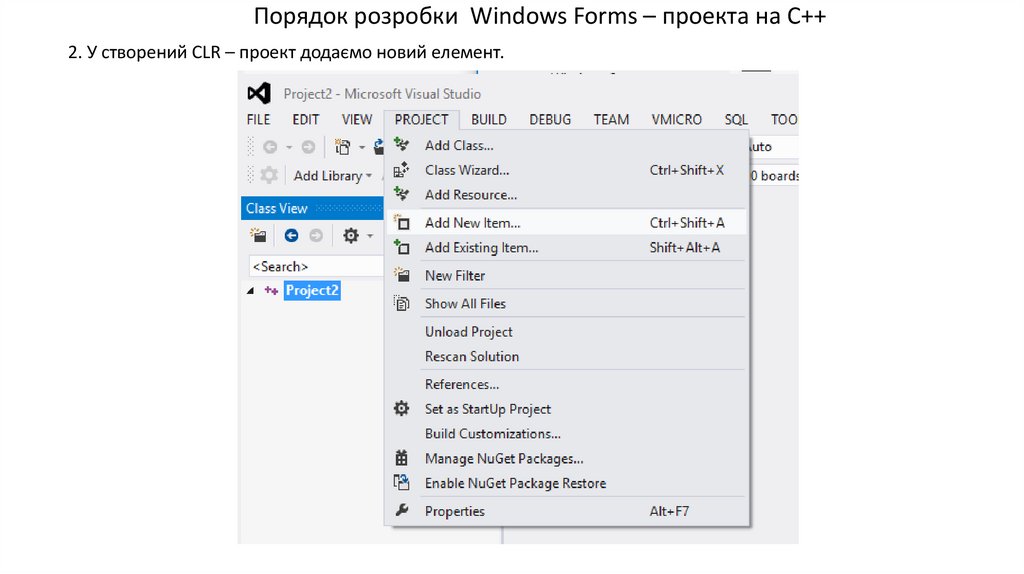The image size is (1024, 574).
Task: Open the New Project dropdown arrow
Action: (x=362, y=148)
